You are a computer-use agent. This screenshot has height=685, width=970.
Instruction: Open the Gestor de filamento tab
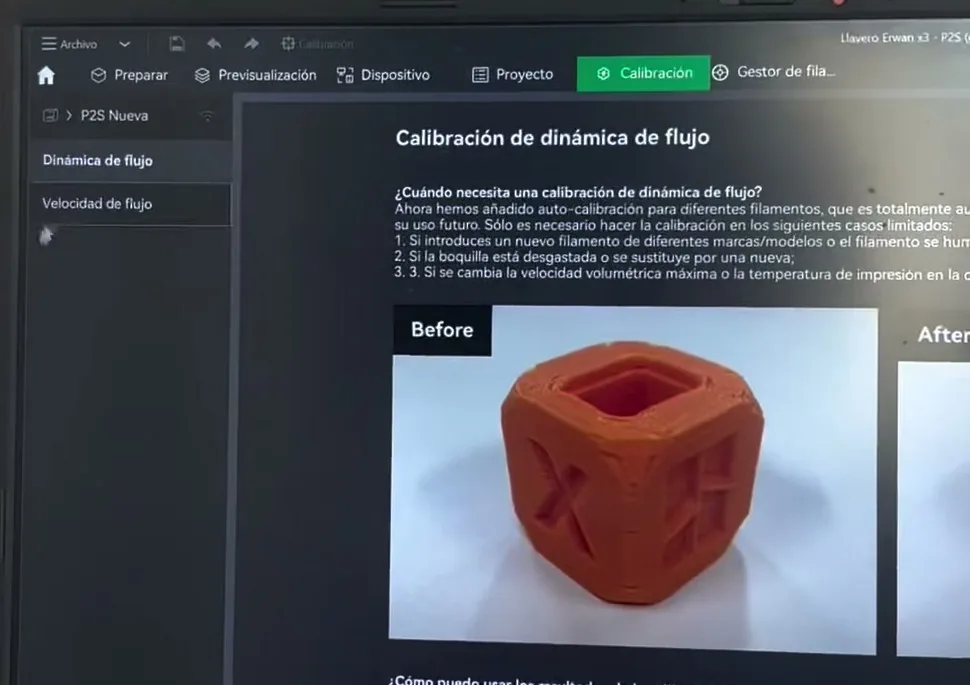[773, 72]
